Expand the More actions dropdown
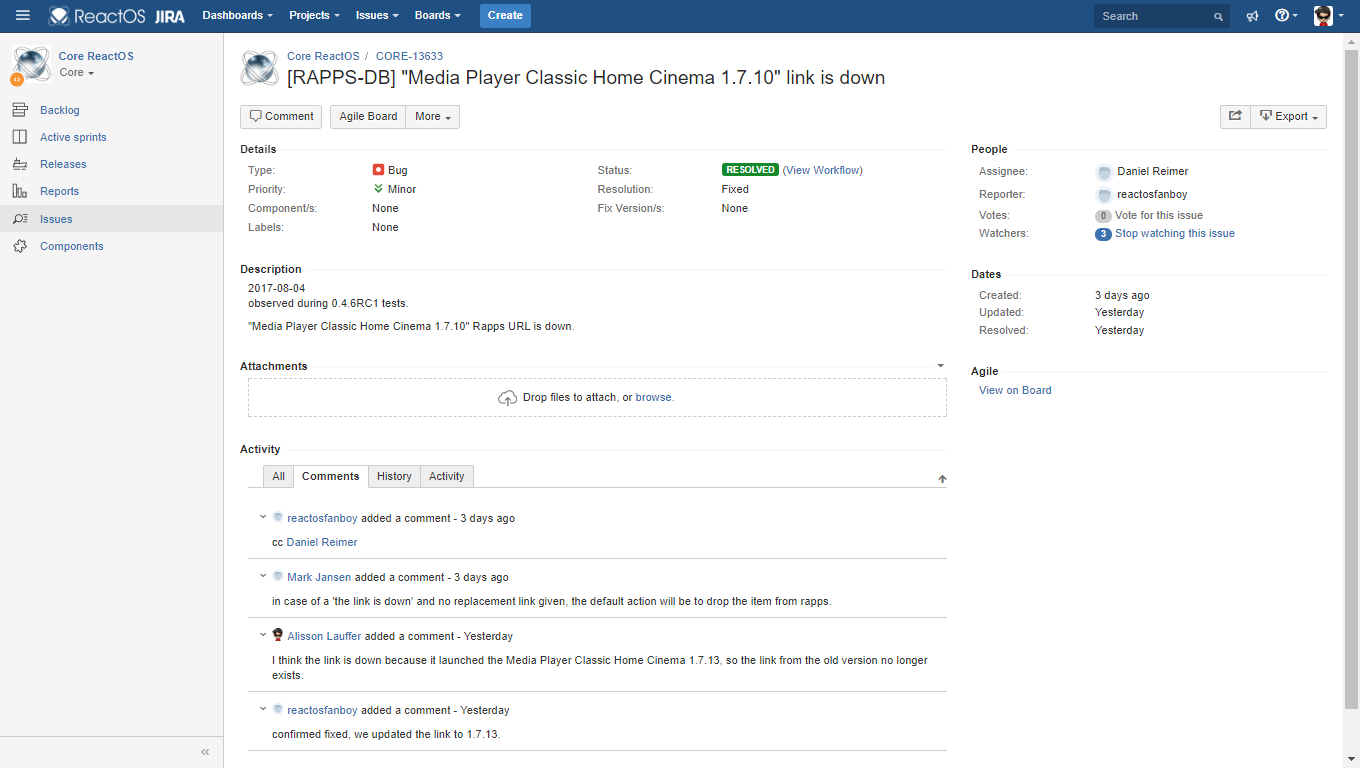This screenshot has width=1360, height=768. (x=433, y=117)
